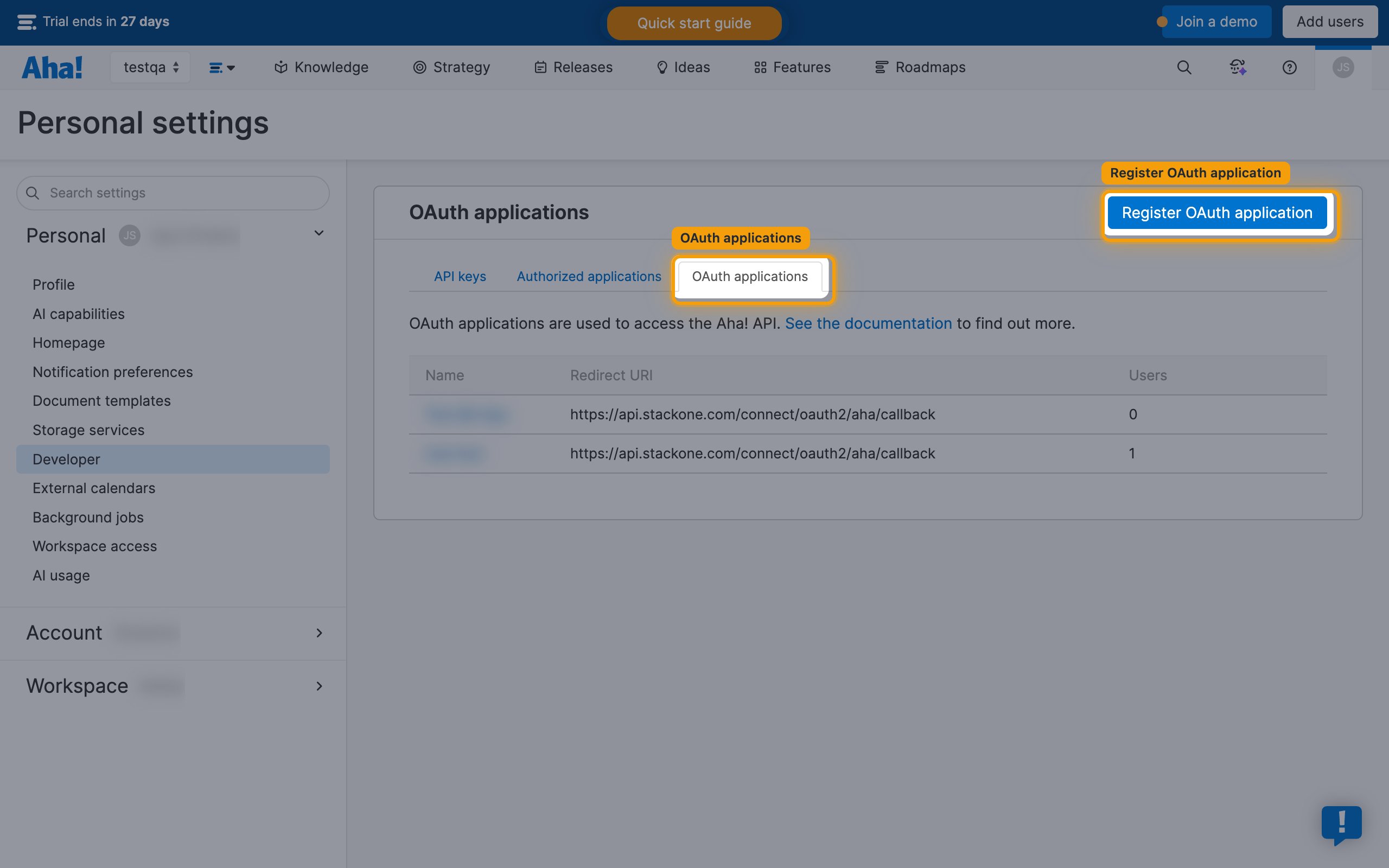Open the JS user avatar menu
Viewport: 1389px width, 868px height.
[x=1342, y=67]
